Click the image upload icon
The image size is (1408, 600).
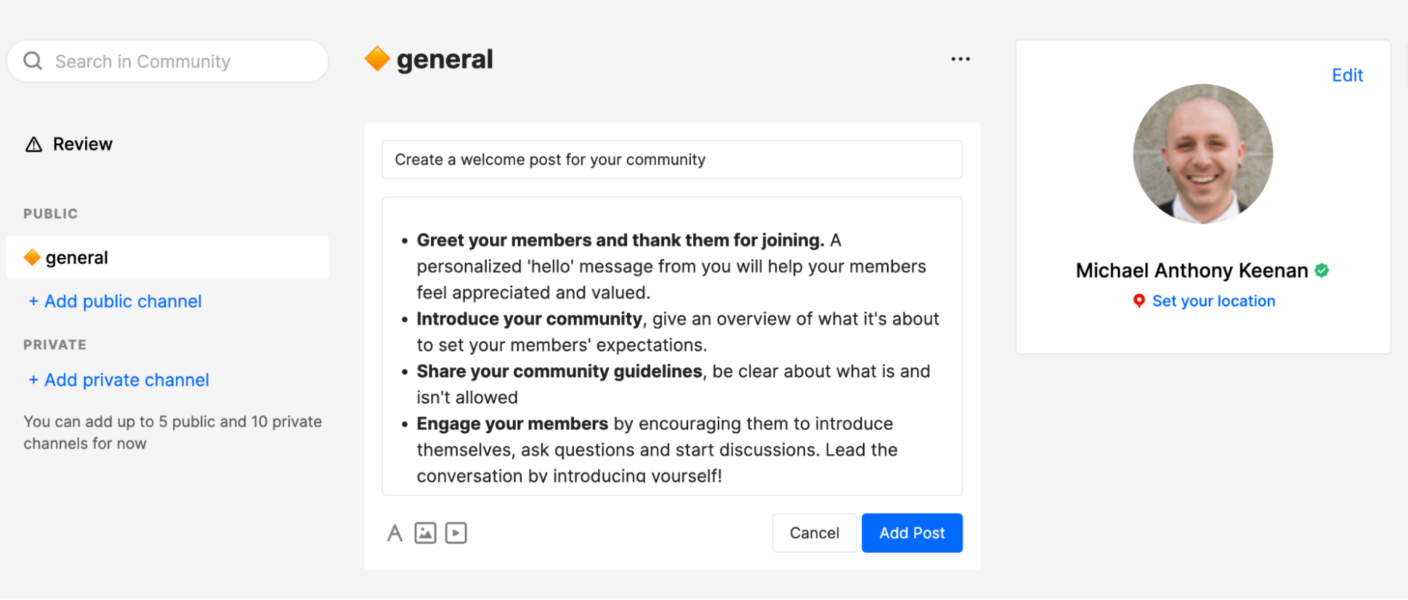point(425,533)
